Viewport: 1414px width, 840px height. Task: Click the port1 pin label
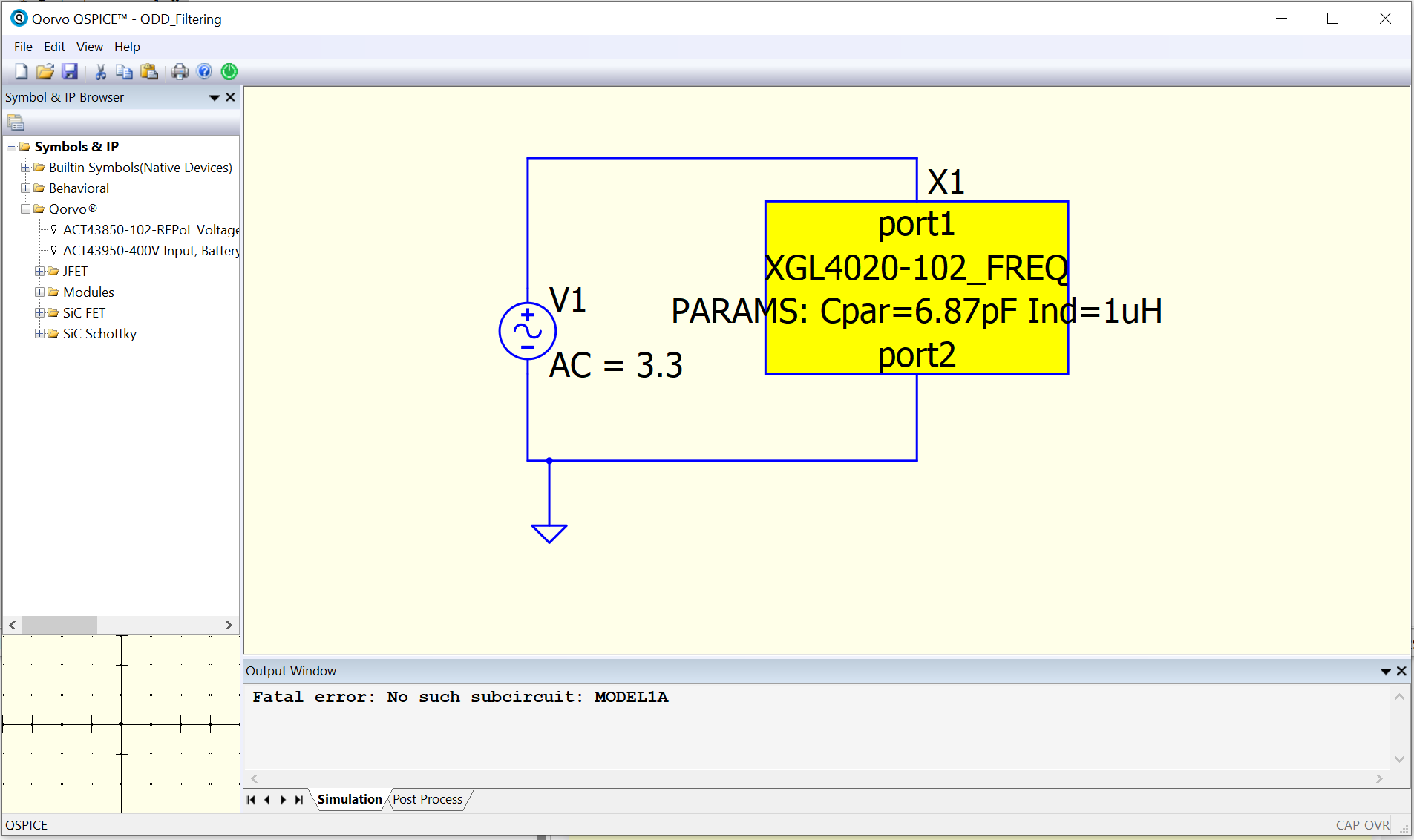(916, 224)
